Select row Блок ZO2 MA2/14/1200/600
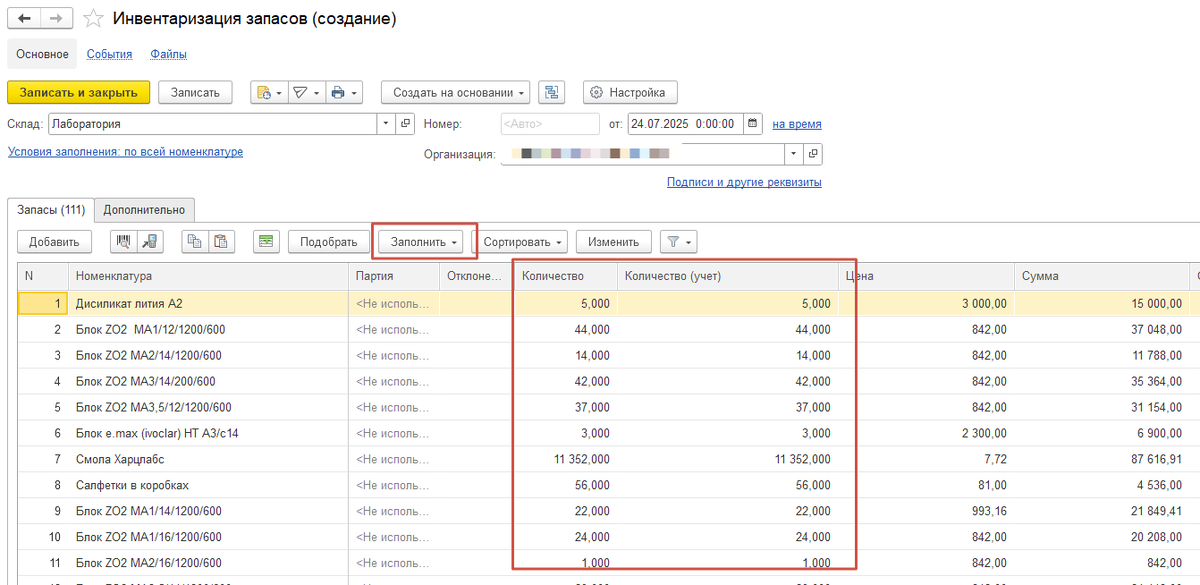The width and height of the screenshot is (1200, 585). pyautogui.click(x=608, y=355)
